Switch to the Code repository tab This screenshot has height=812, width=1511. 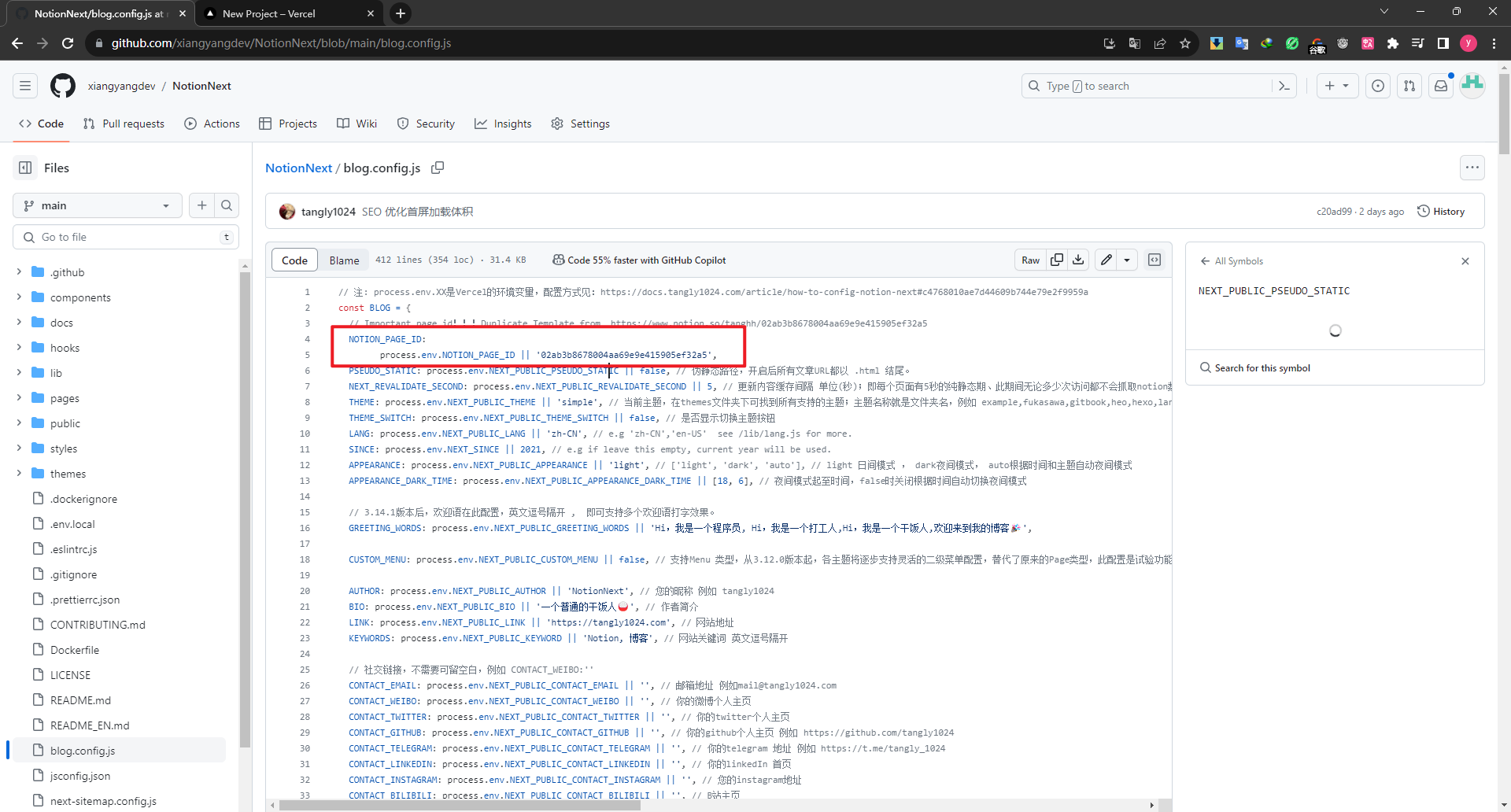click(x=42, y=124)
